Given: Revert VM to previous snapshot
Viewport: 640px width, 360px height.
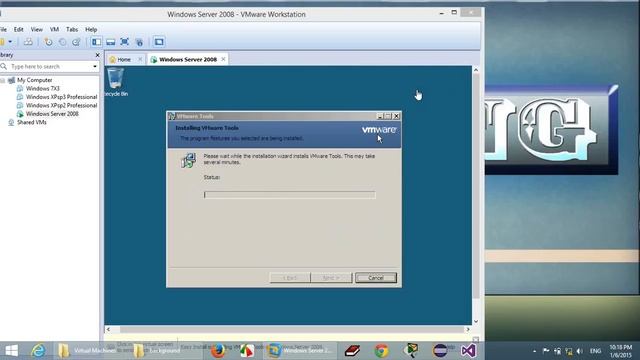Looking at the screenshot, I should pos(62,42).
